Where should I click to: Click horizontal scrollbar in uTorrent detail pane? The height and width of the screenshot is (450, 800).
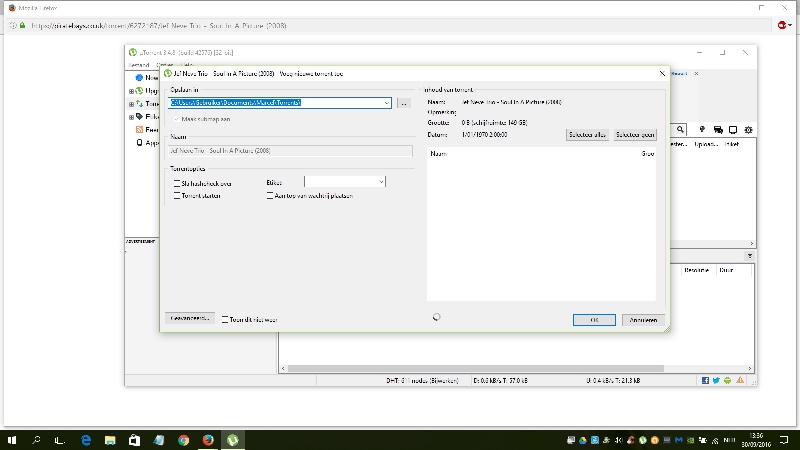tap(476, 368)
